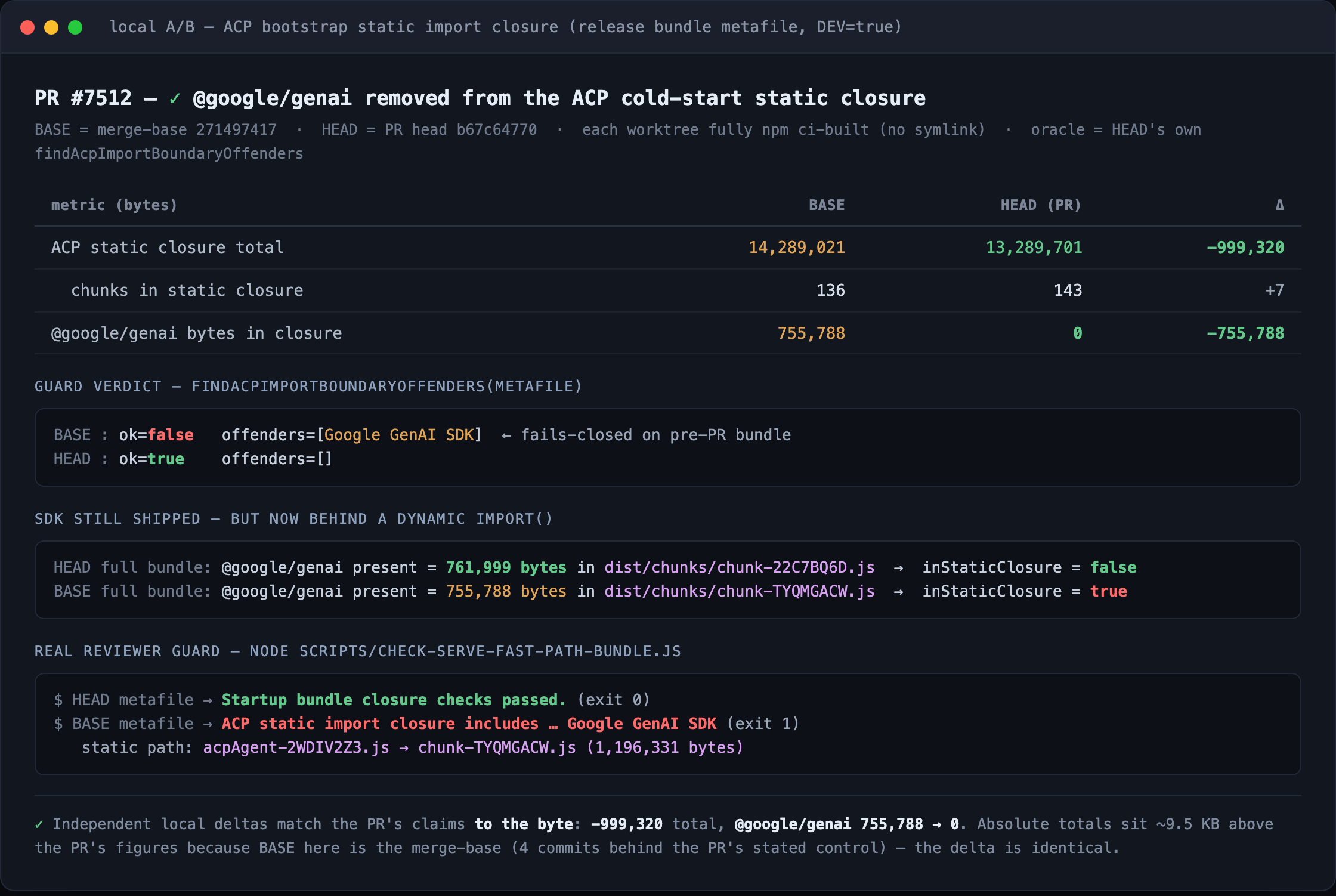Click the '(exit 0)' status
Image resolution: width=1336 pixels, height=896 pixels.
click(x=614, y=700)
